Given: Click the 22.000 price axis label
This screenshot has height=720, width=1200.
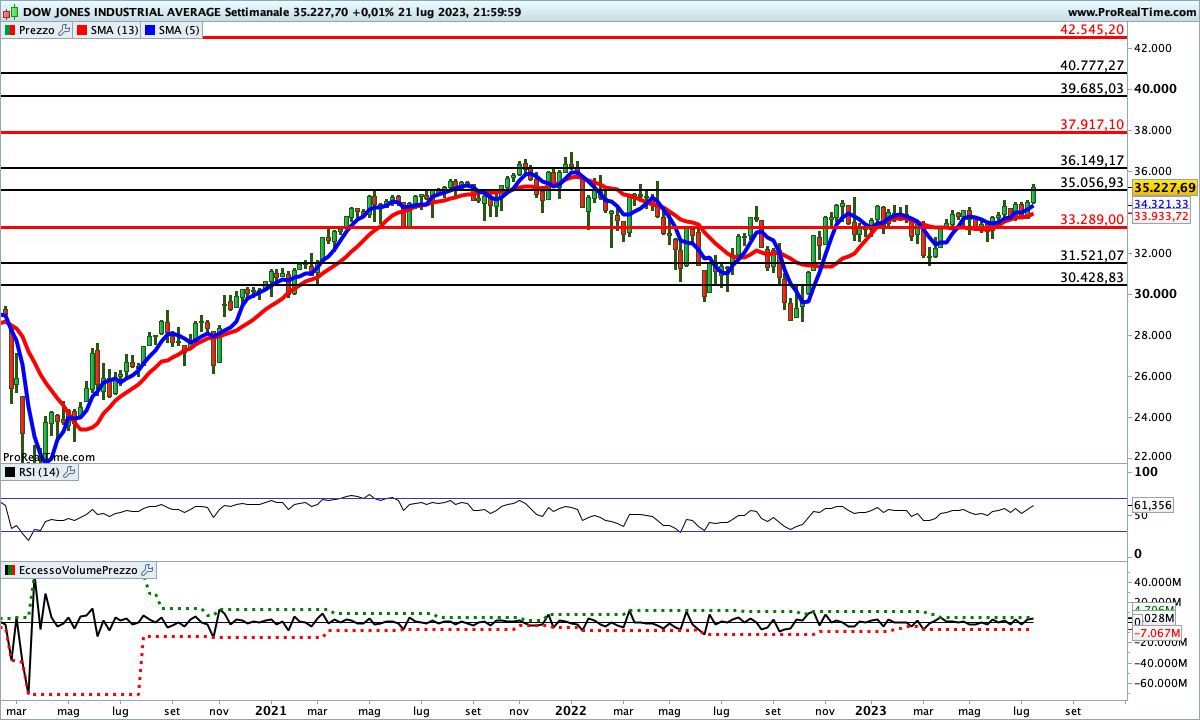Looking at the screenshot, I should click(x=1153, y=458).
